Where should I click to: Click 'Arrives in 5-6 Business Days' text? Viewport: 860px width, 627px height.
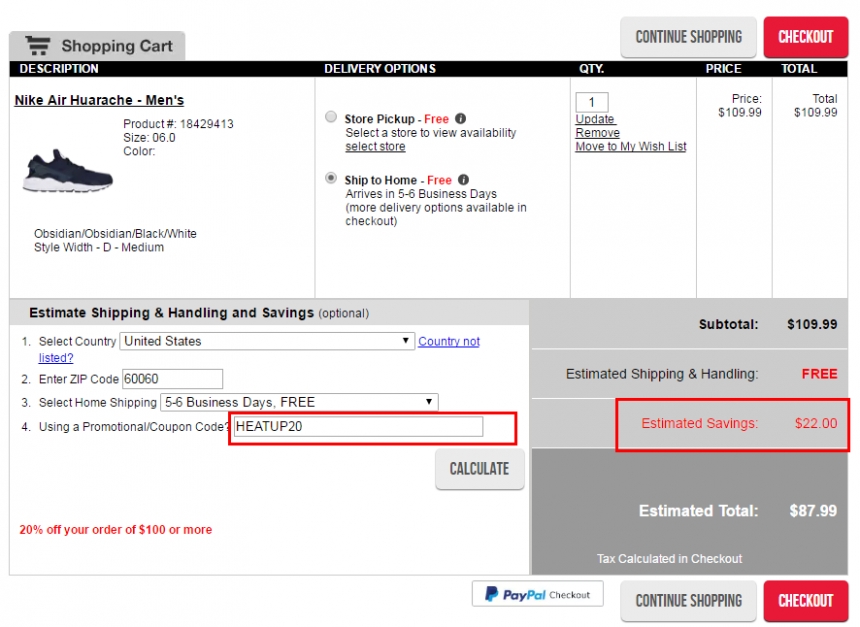point(421,194)
